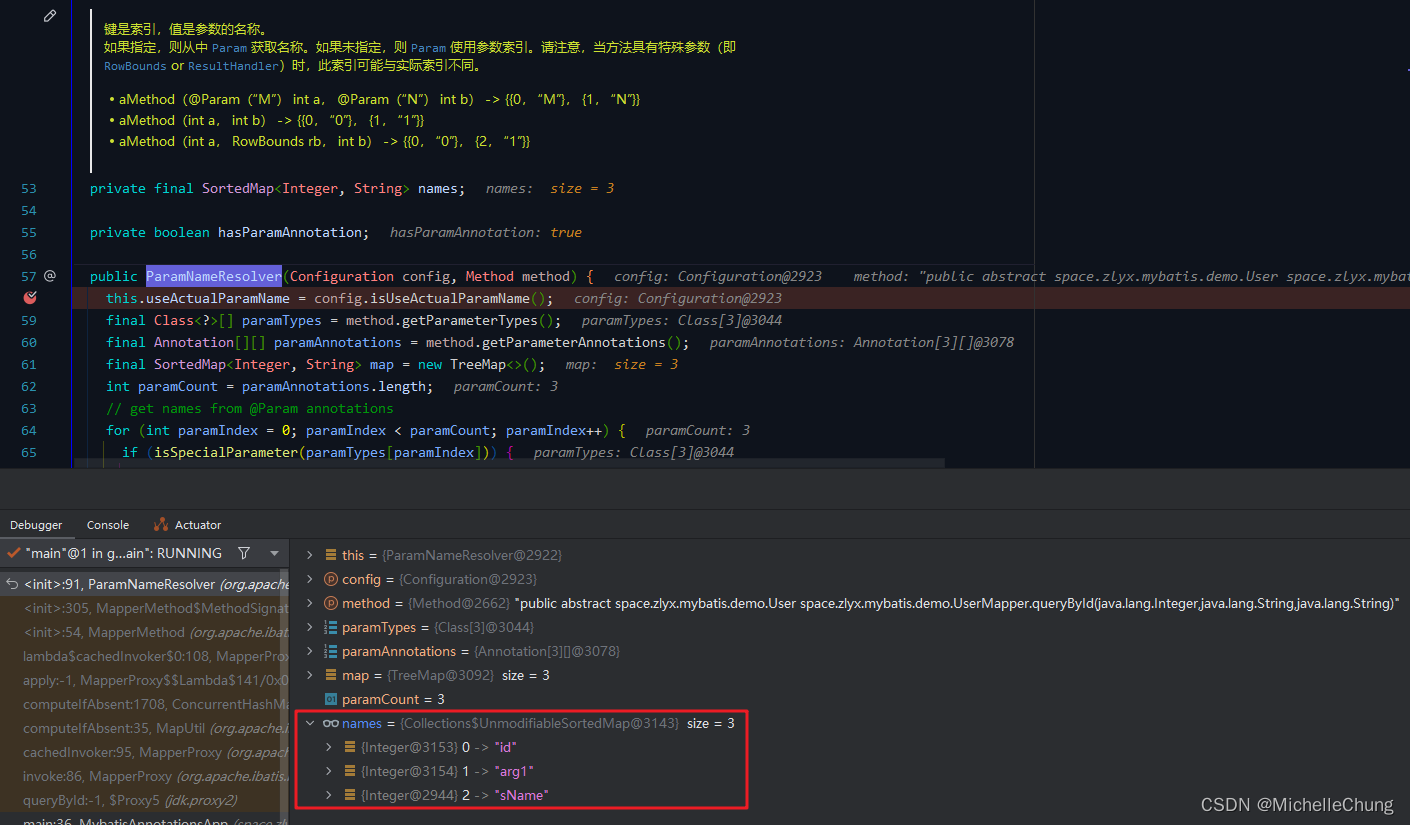1410x825 pixels.
Task: Click the @ gutter icon on line 57
Action: pyautogui.click(x=50, y=276)
